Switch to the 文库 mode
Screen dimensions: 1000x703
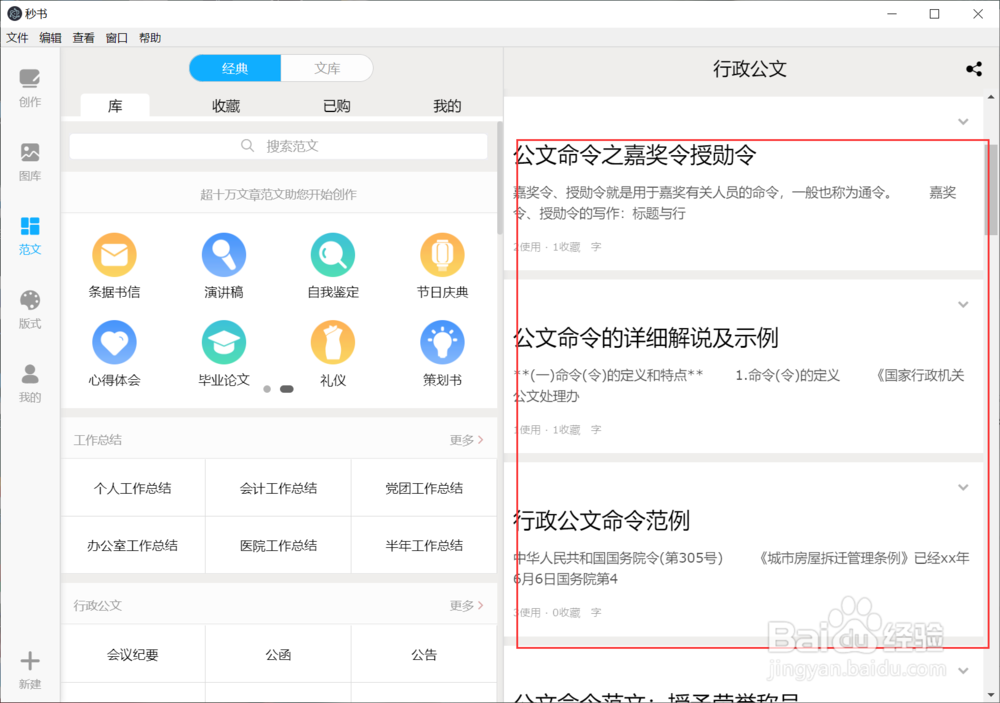click(327, 68)
